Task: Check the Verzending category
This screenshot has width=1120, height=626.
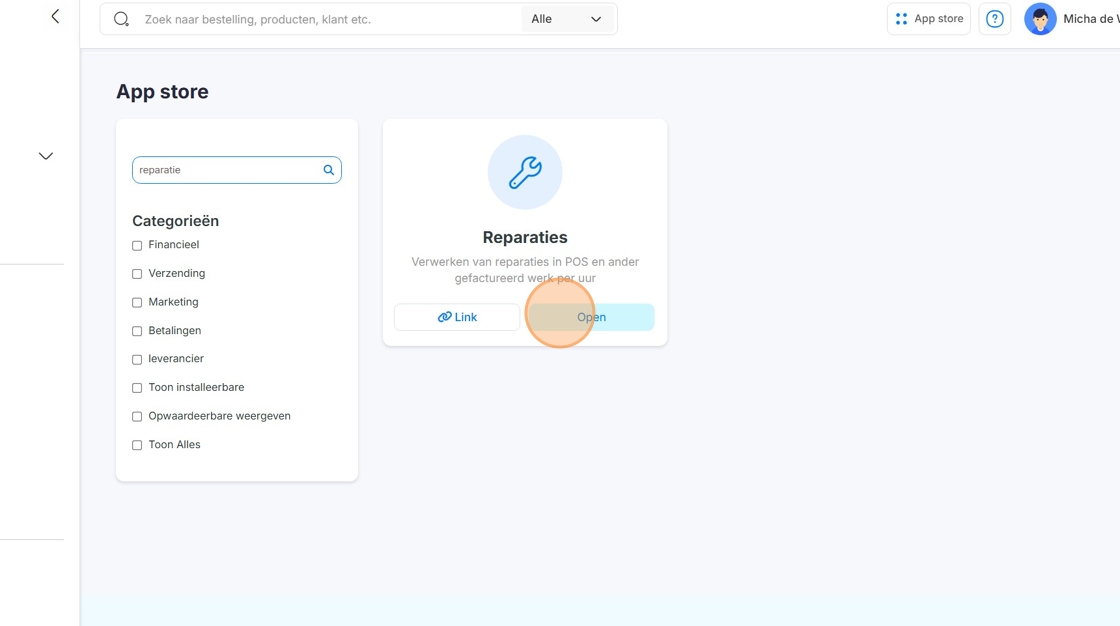Action: point(137,274)
